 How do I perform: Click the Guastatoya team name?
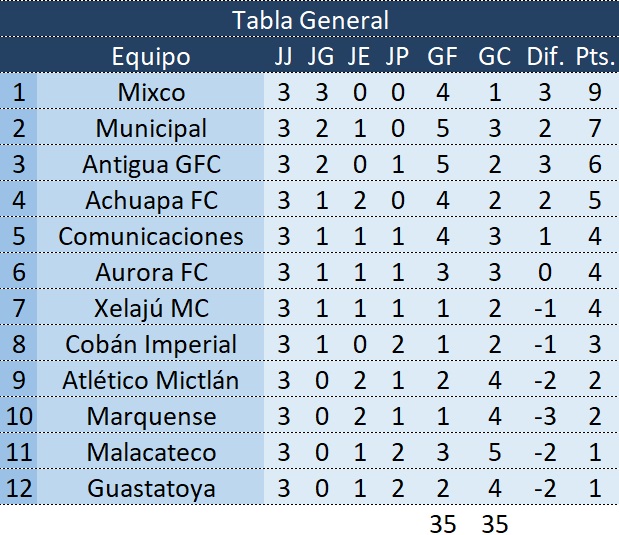[x=151, y=488]
